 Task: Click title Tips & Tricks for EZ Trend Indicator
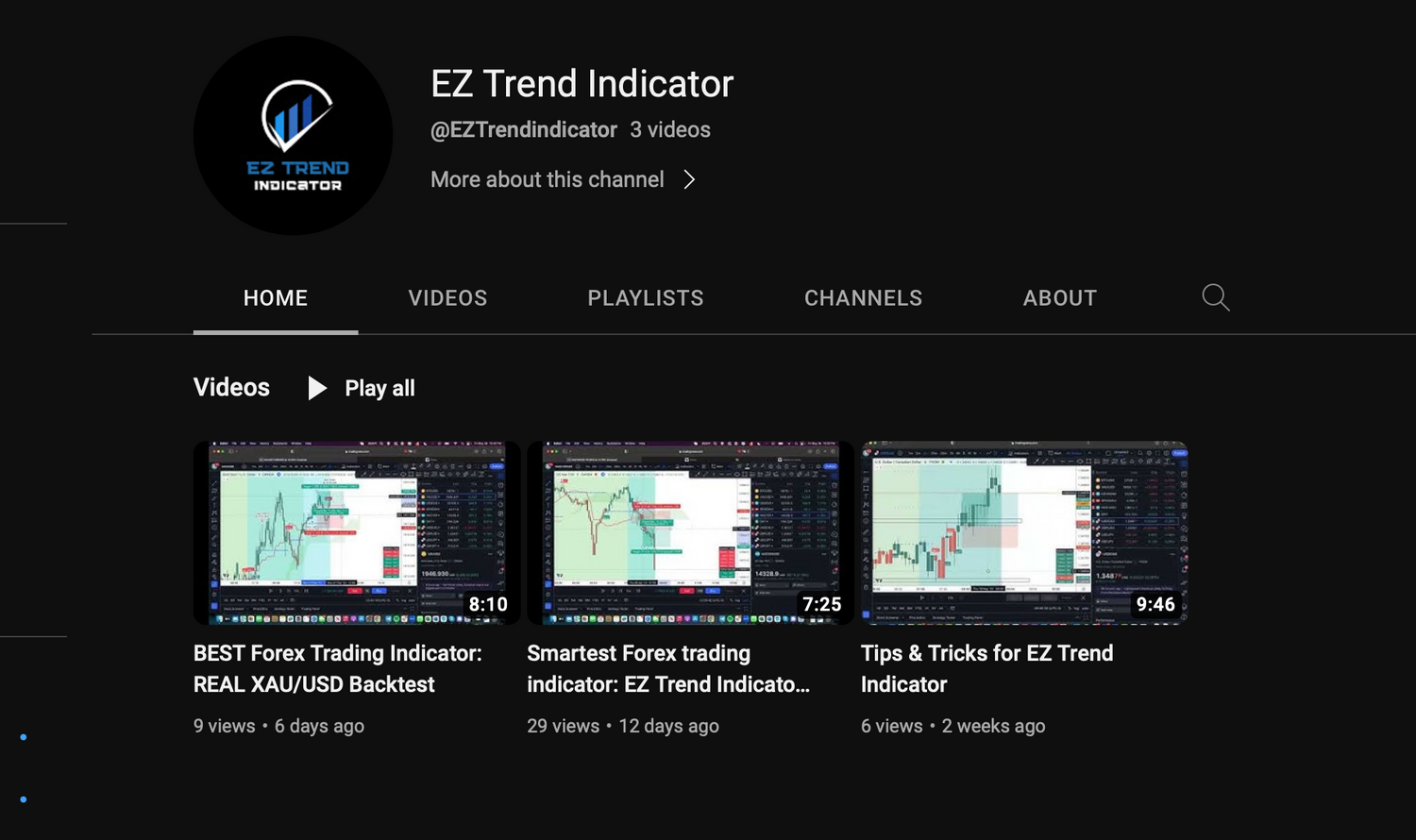[x=986, y=668]
